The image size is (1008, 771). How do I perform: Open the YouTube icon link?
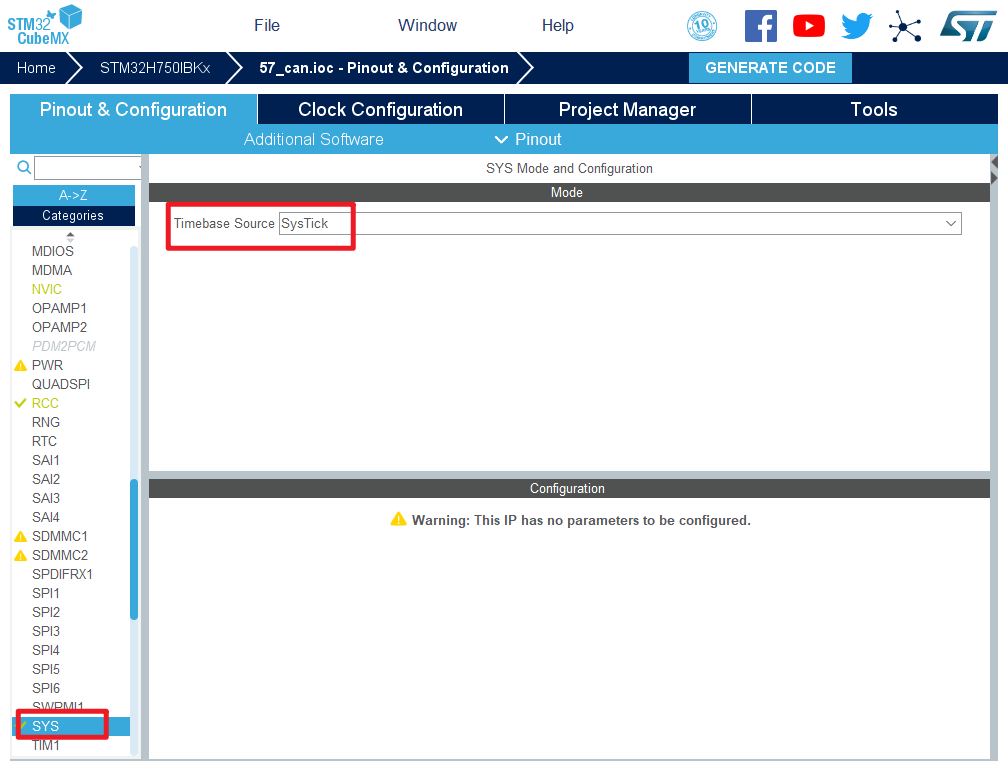click(808, 26)
